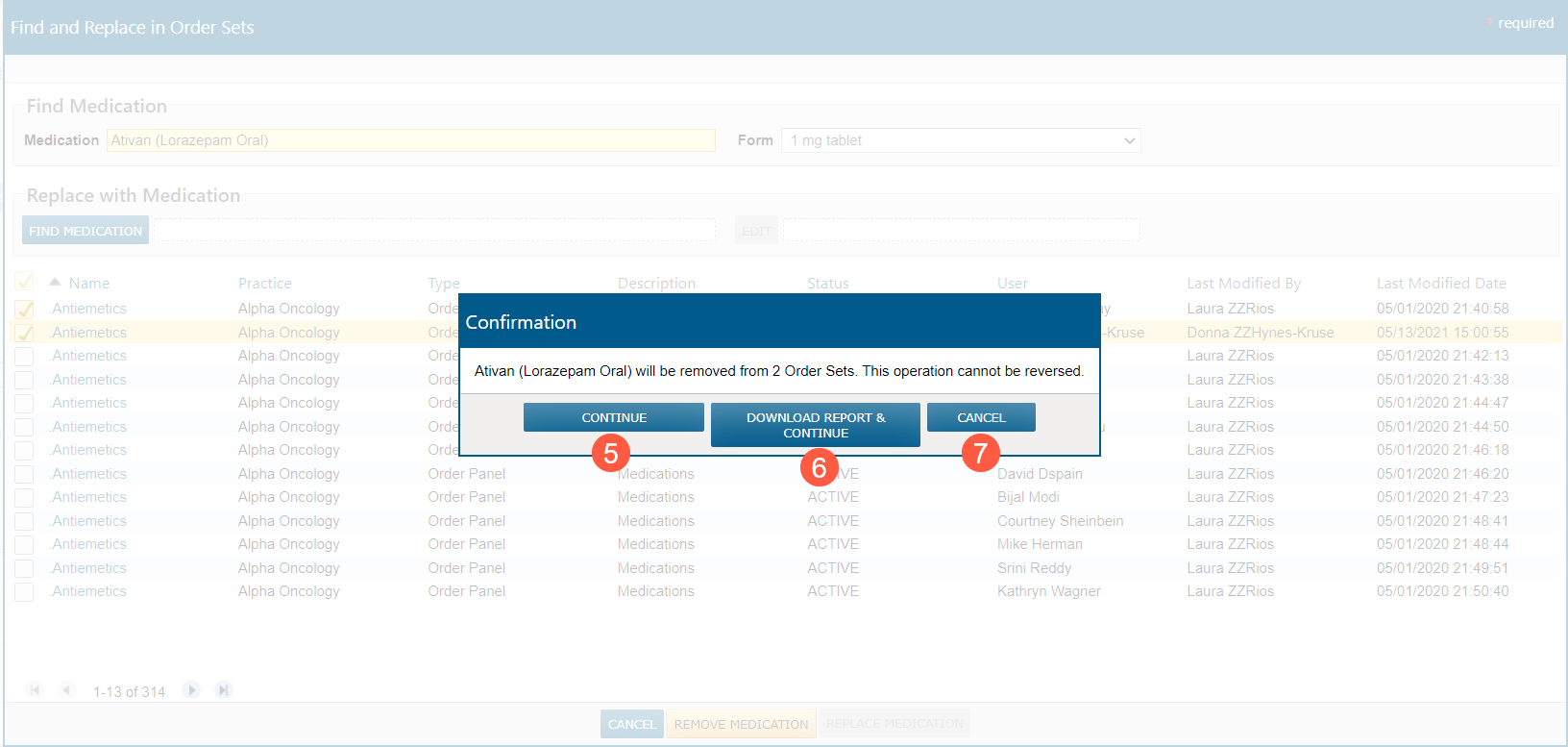
Task: Cancel the Confirmation dialog
Action: coord(981,417)
